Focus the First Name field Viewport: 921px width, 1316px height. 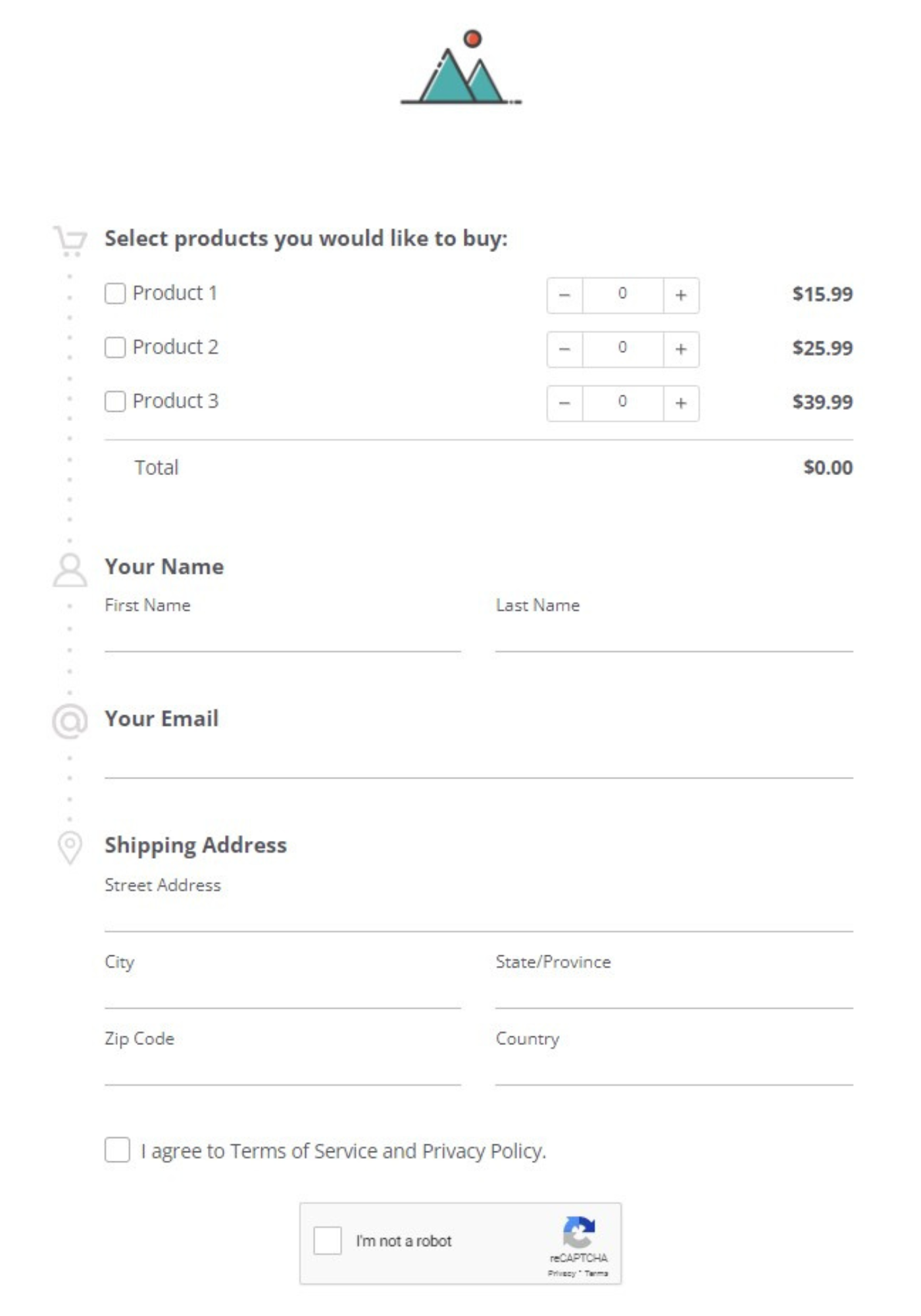pos(282,635)
